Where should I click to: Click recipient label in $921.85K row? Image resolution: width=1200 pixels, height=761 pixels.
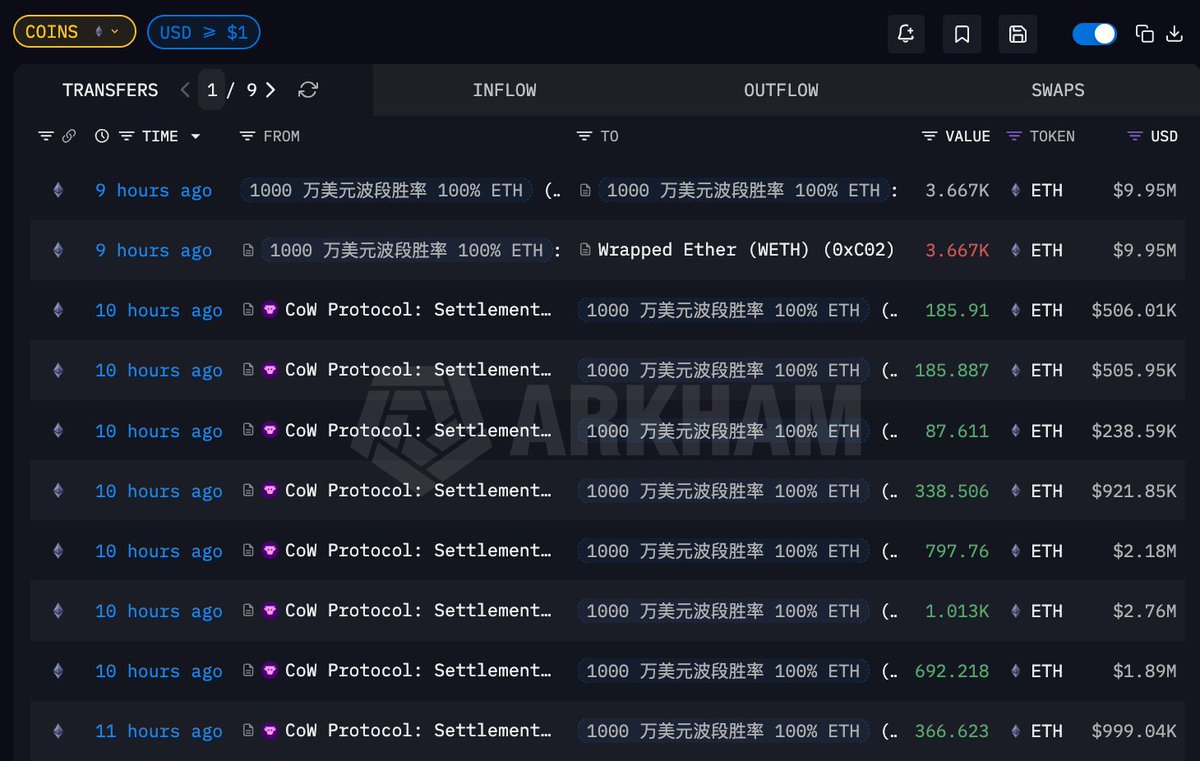pos(723,491)
